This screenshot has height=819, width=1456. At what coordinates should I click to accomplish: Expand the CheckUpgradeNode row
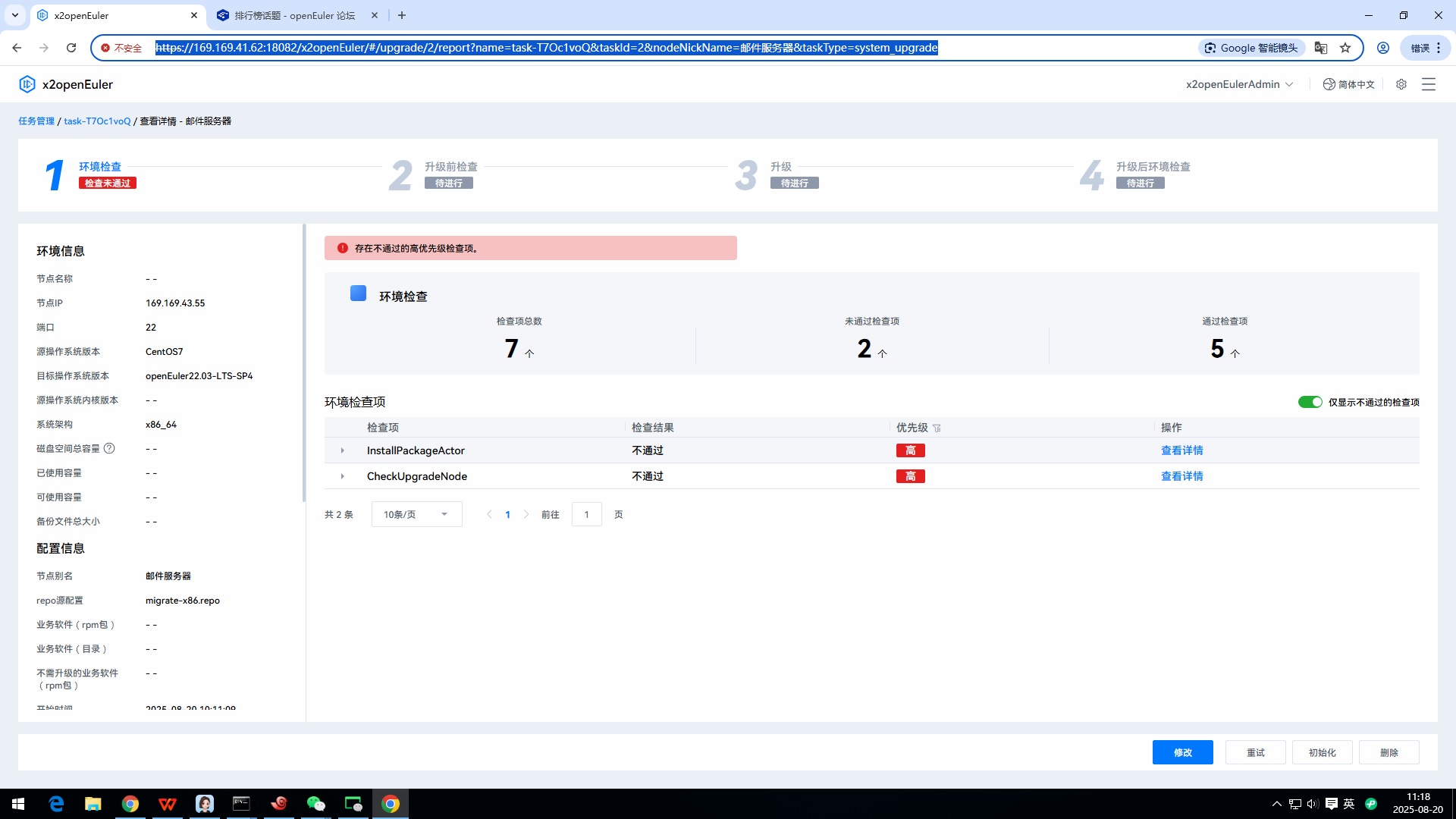coord(343,476)
